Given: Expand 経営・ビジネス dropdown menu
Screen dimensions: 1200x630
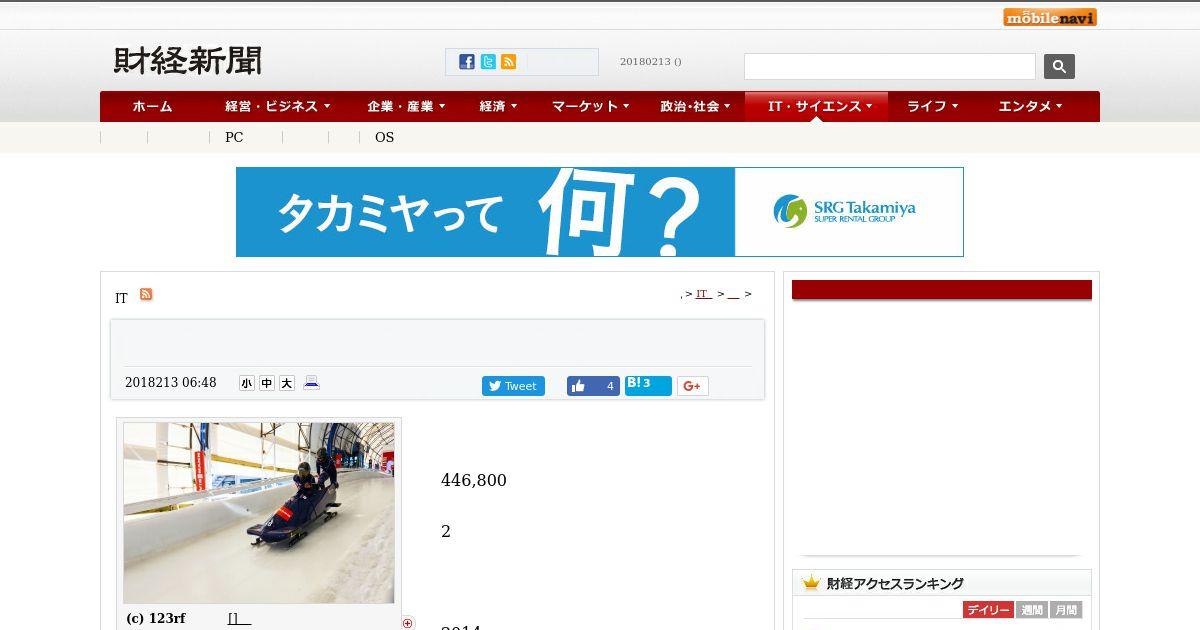Looking at the screenshot, I should pos(277,106).
